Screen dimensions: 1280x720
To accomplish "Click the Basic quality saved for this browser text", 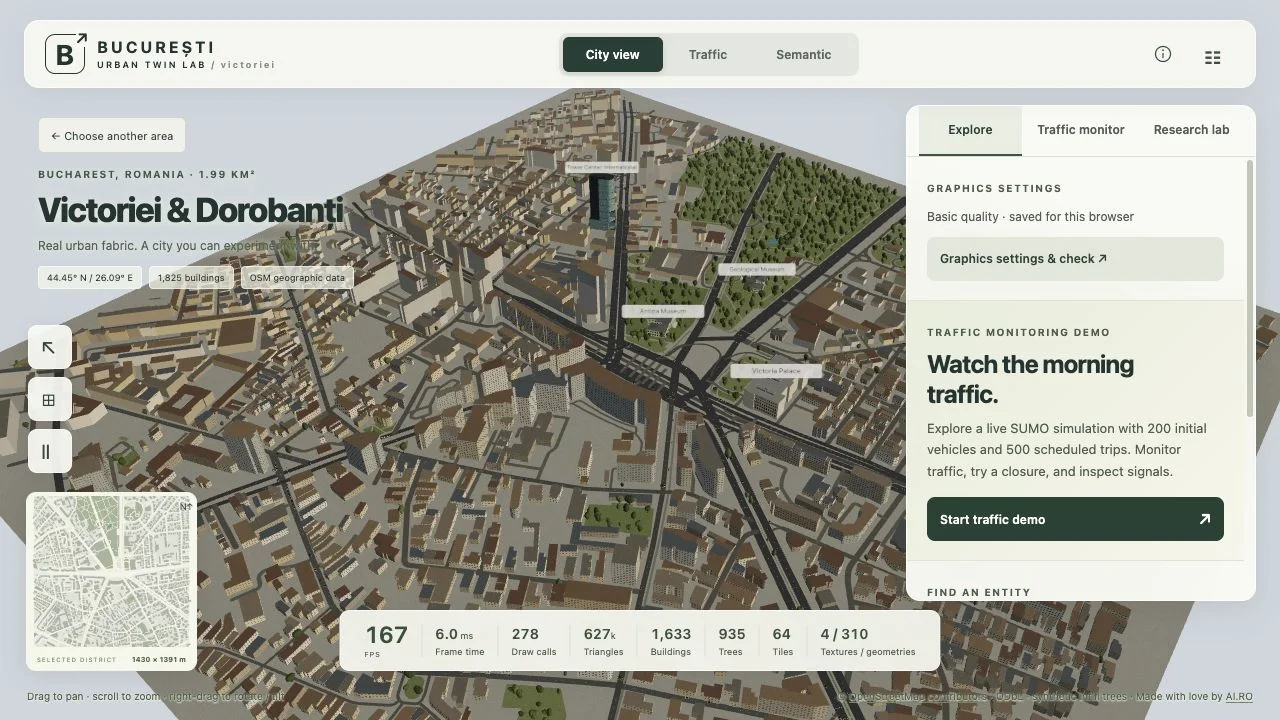I will click(1030, 217).
